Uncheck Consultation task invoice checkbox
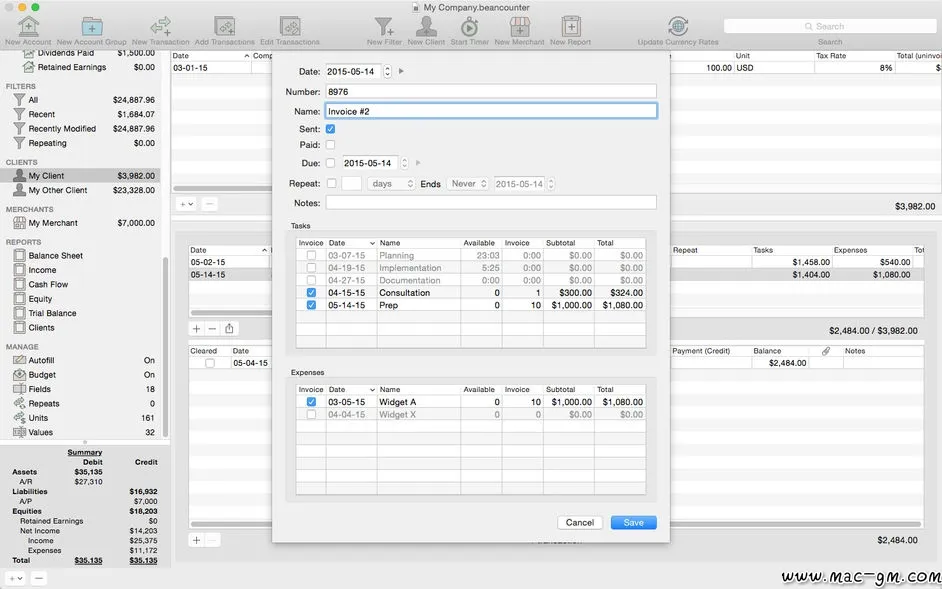 (311, 293)
